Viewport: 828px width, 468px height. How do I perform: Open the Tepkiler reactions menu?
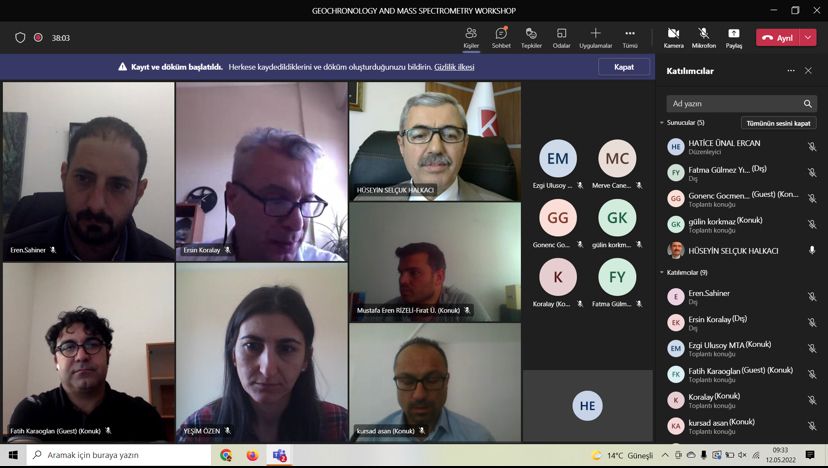531,37
